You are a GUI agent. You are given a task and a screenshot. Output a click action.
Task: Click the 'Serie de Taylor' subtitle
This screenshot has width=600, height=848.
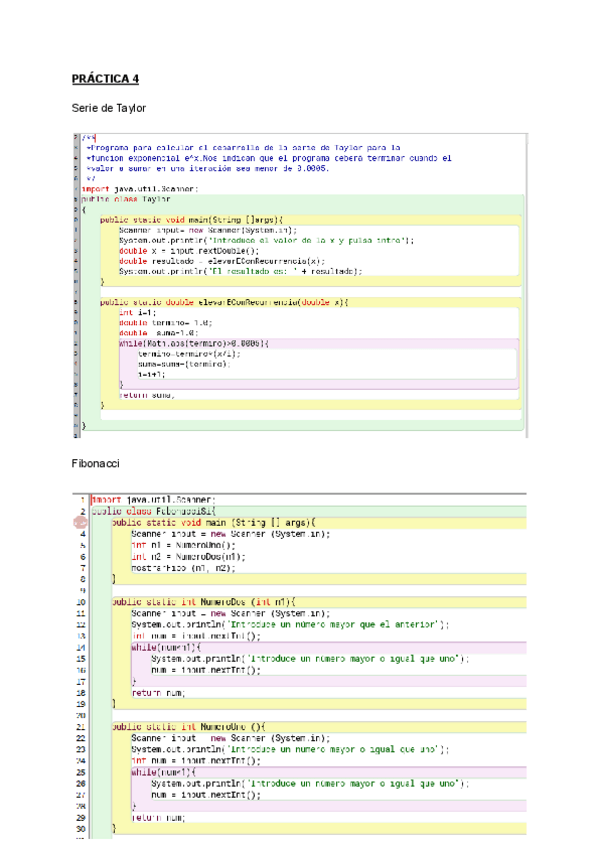[x=109, y=107]
